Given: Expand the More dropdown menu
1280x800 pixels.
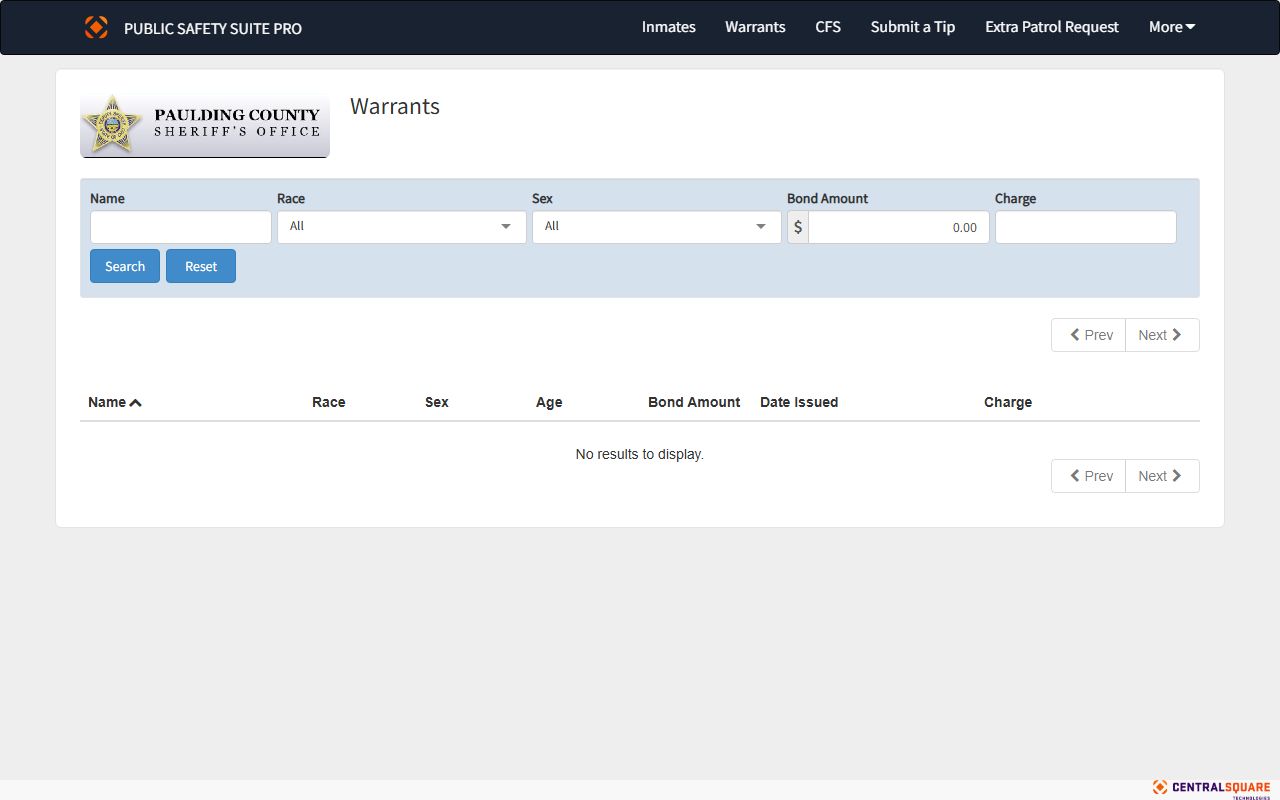Looking at the screenshot, I should click(x=1172, y=27).
